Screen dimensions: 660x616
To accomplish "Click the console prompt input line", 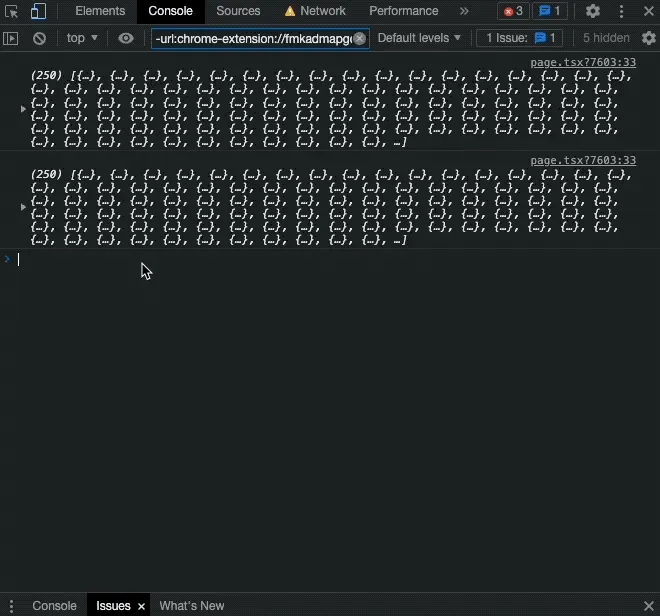I will point(337,260).
